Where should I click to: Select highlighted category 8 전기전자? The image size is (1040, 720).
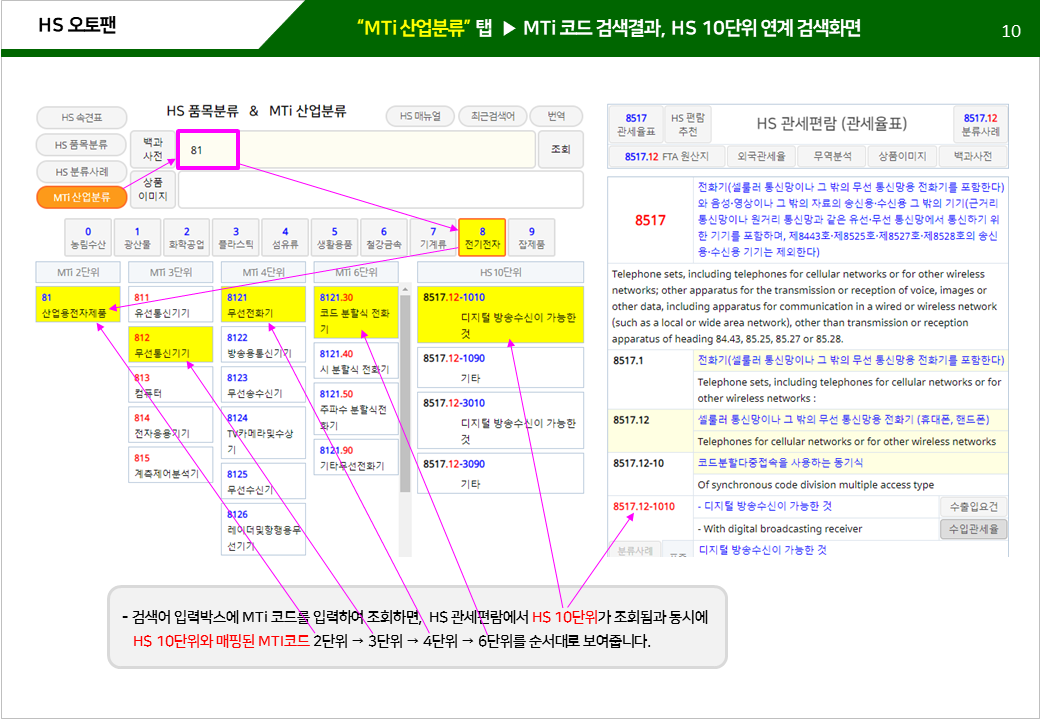pos(482,237)
